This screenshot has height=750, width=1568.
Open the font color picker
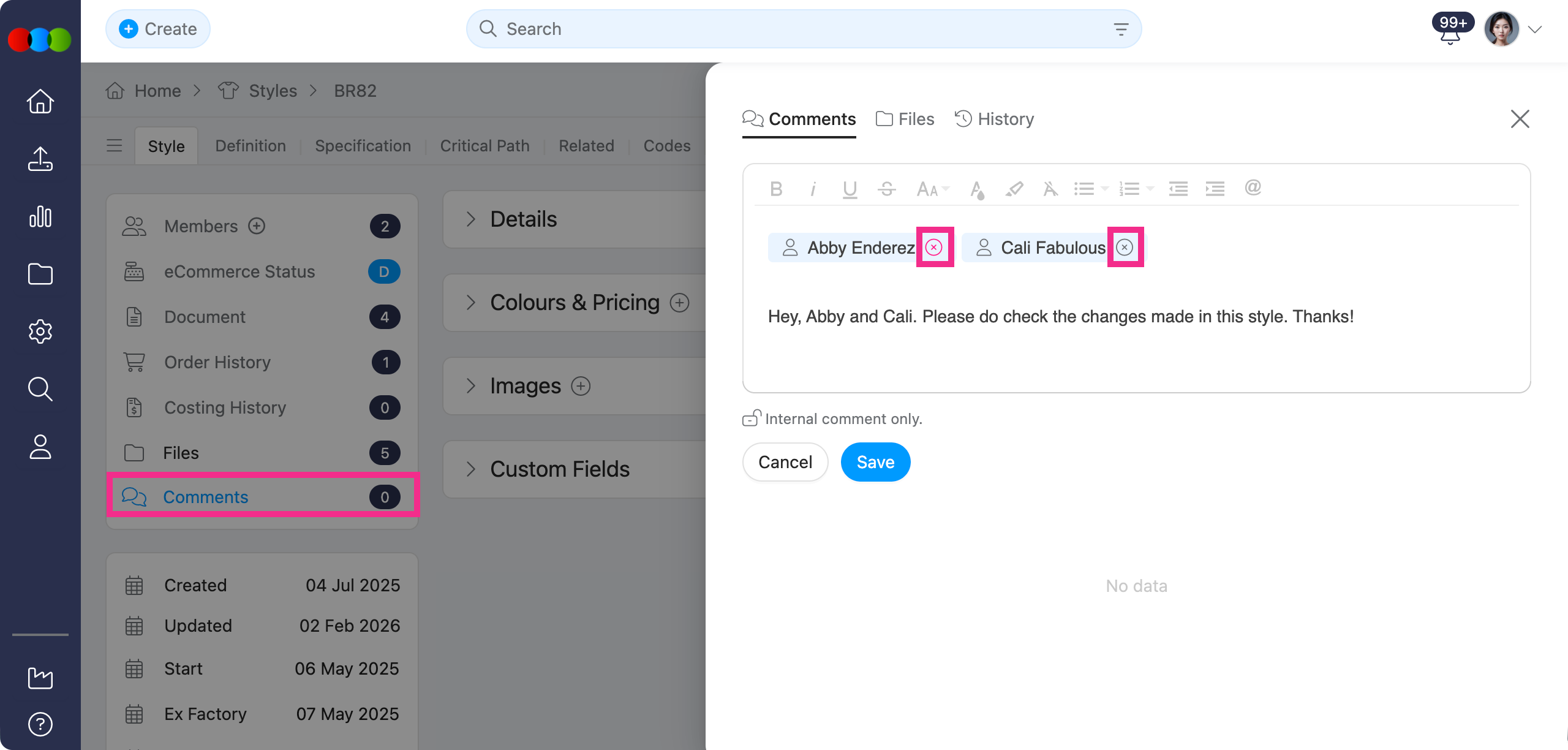click(977, 189)
